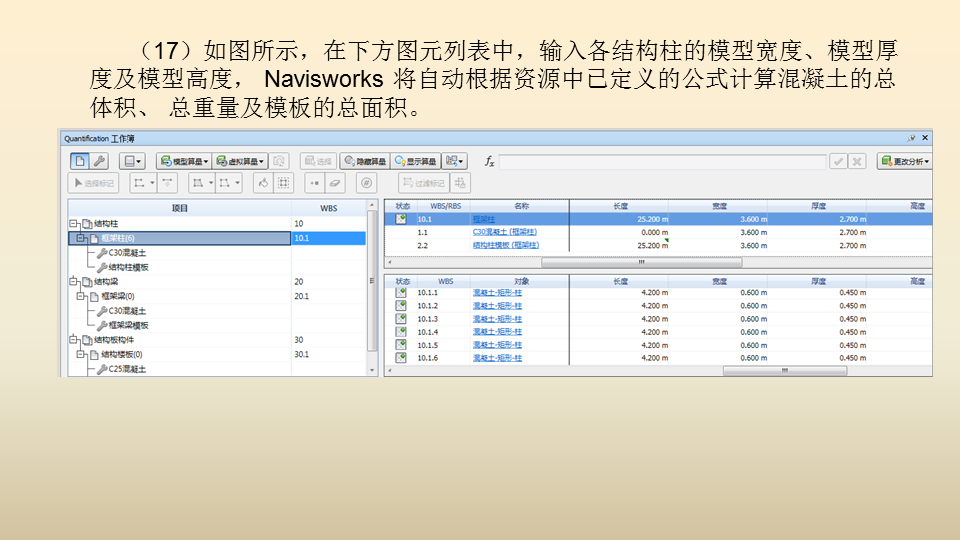Collapse the 框架梁(0) tree node
Image resolution: width=960 pixels, height=540 pixels.
81,296
